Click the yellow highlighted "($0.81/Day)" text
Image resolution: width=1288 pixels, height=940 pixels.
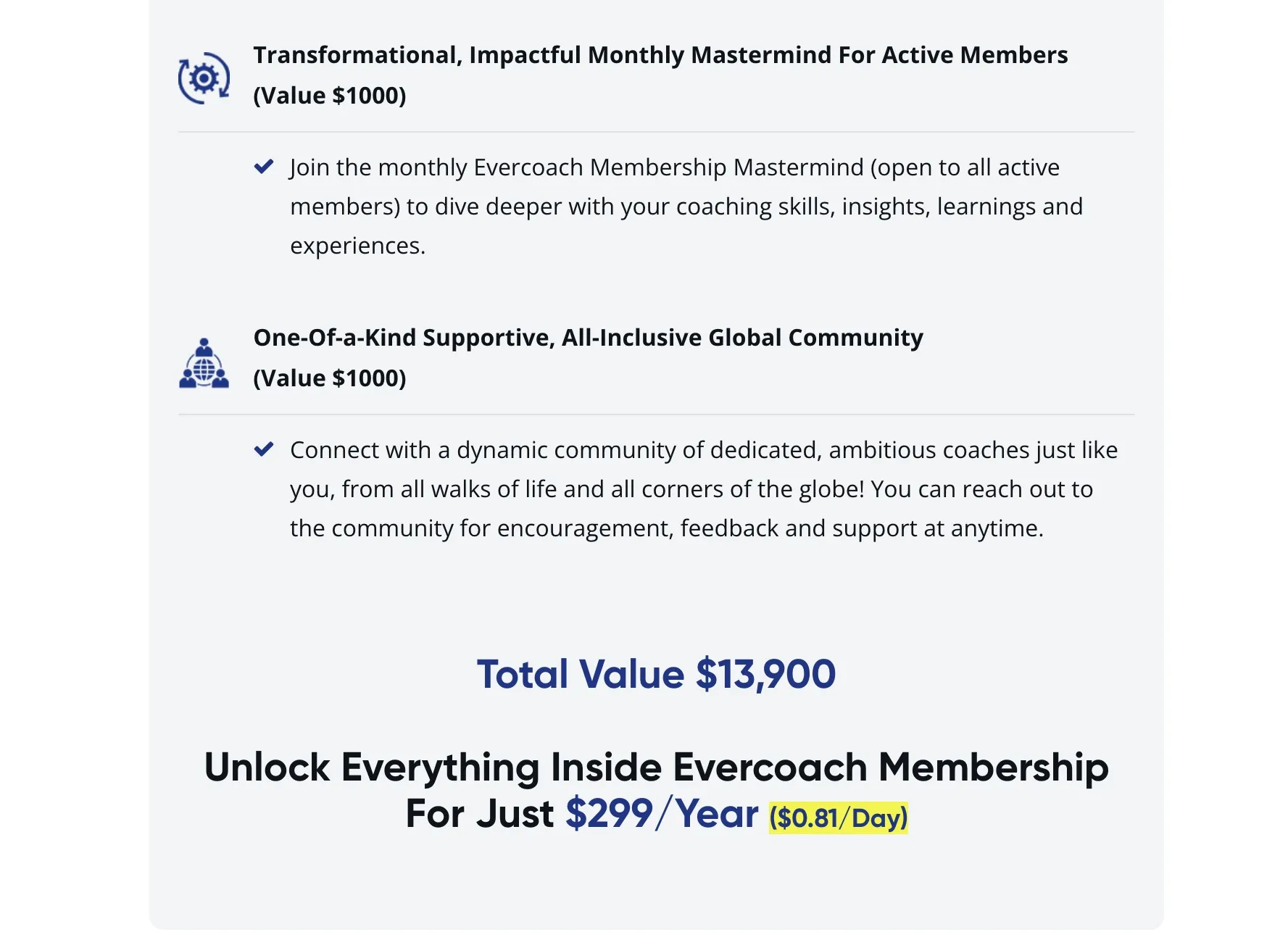tap(838, 818)
